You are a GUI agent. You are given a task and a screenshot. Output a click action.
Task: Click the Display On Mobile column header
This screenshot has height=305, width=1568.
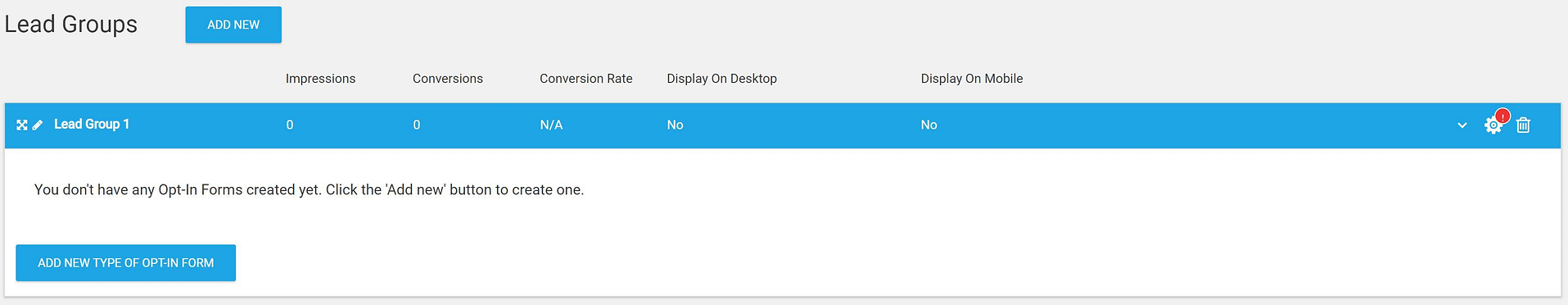tap(972, 79)
